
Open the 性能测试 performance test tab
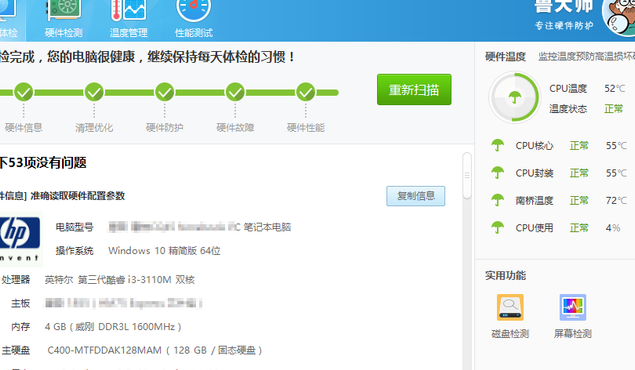194,20
